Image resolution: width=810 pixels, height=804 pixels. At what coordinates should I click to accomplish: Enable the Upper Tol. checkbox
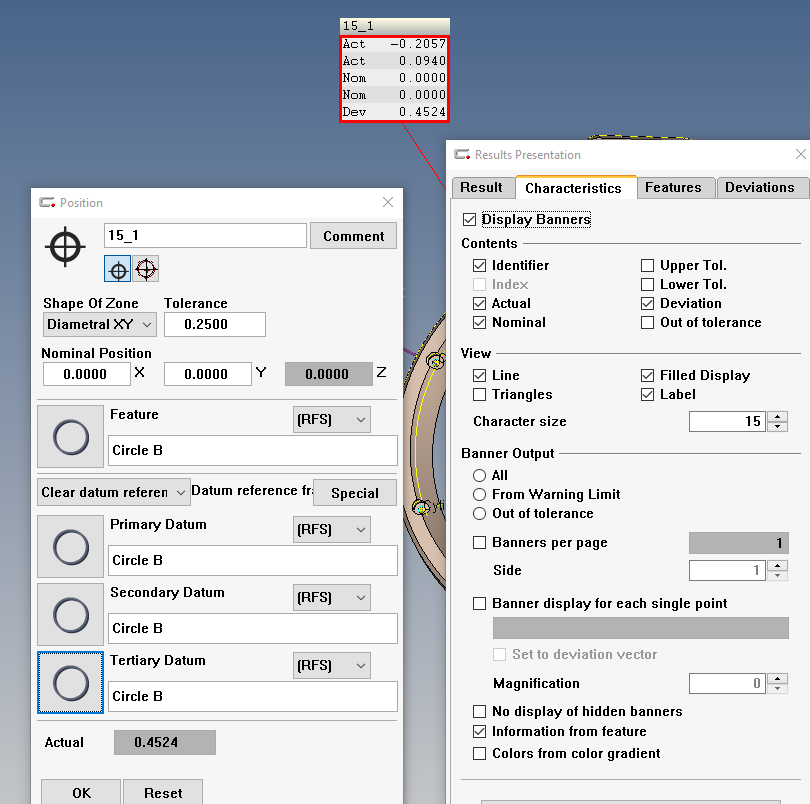pos(648,265)
